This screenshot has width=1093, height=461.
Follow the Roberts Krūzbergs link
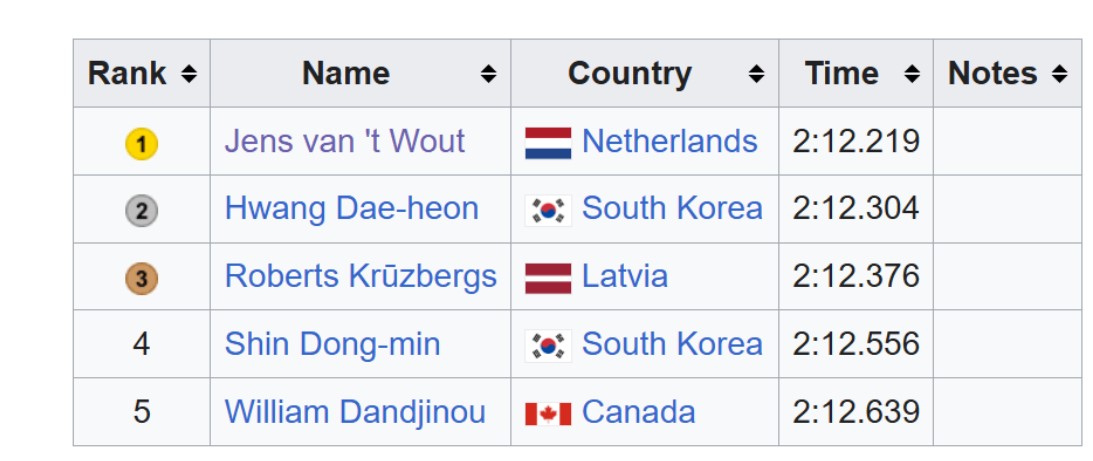click(x=360, y=276)
